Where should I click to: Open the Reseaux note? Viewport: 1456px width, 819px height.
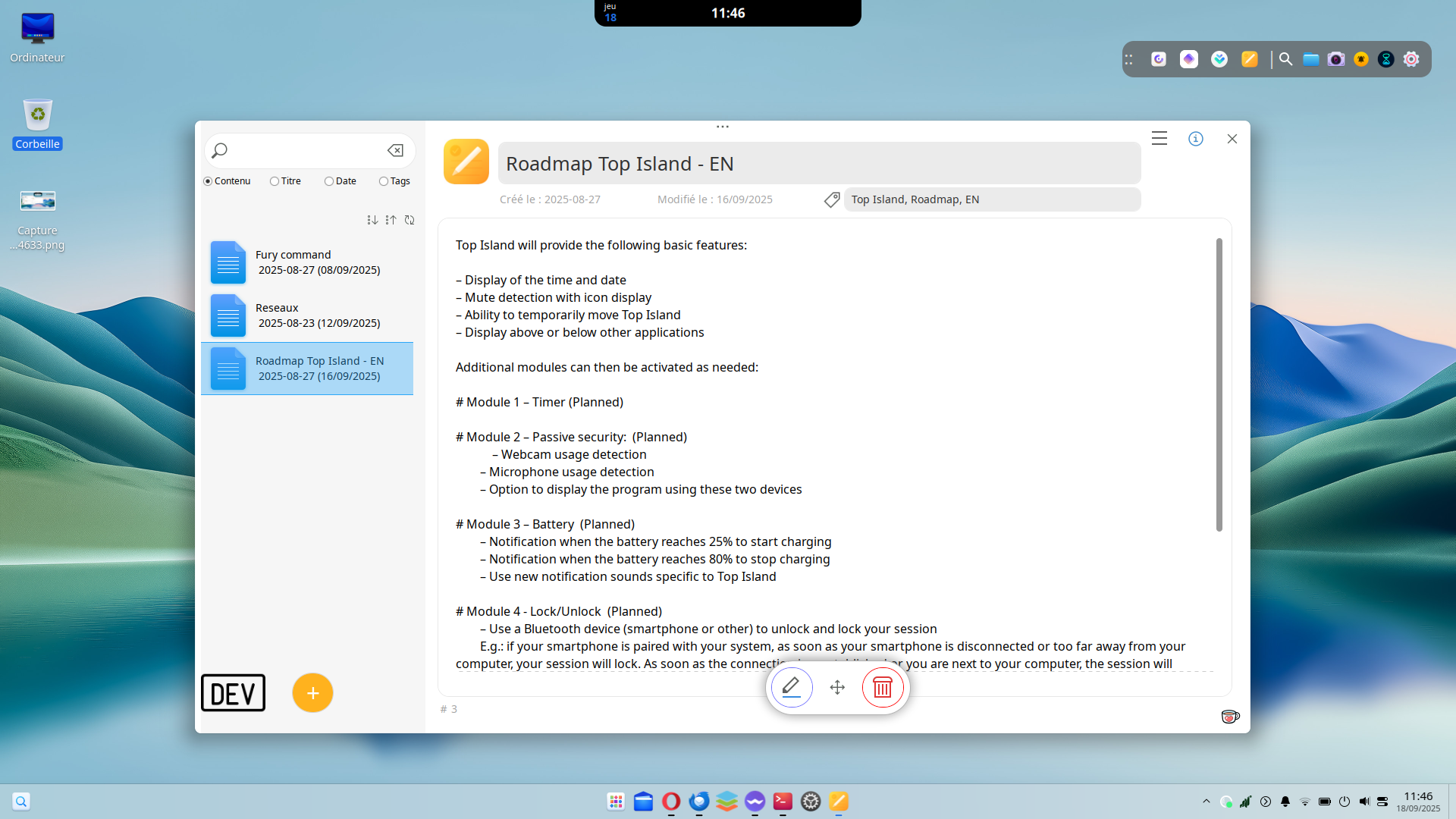pyautogui.click(x=307, y=315)
